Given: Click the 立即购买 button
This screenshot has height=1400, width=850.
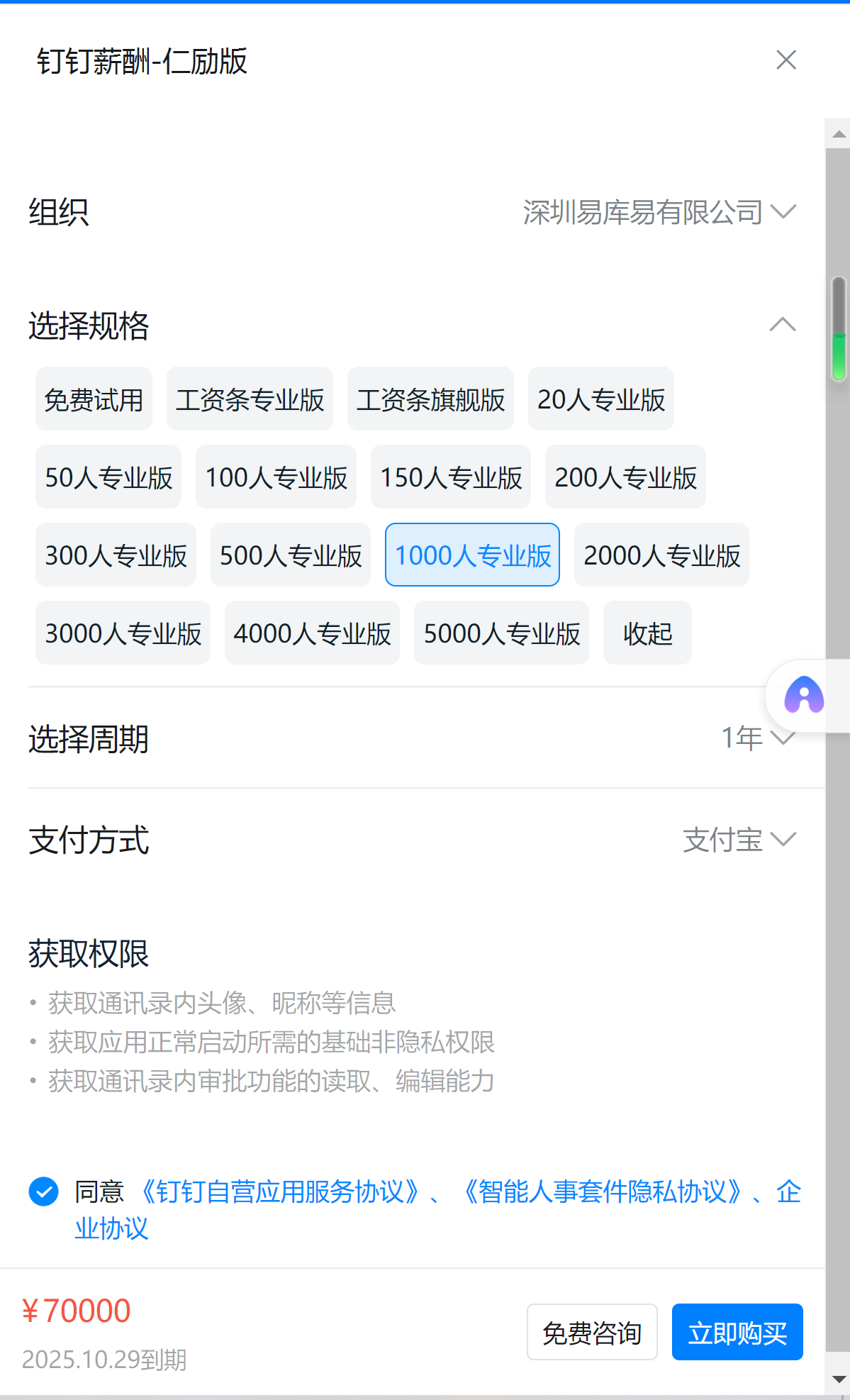Looking at the screenshot, I should coord(737,1332).
